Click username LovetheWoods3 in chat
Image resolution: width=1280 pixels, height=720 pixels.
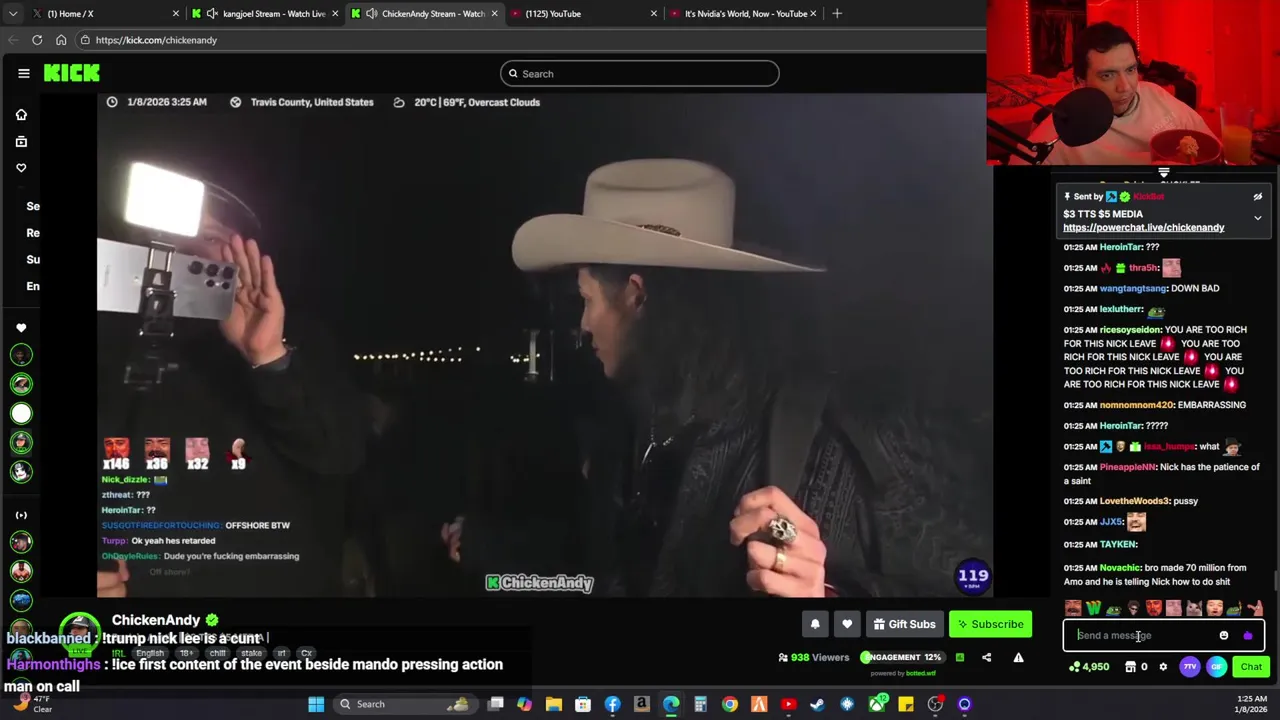tap(1134, 501)
